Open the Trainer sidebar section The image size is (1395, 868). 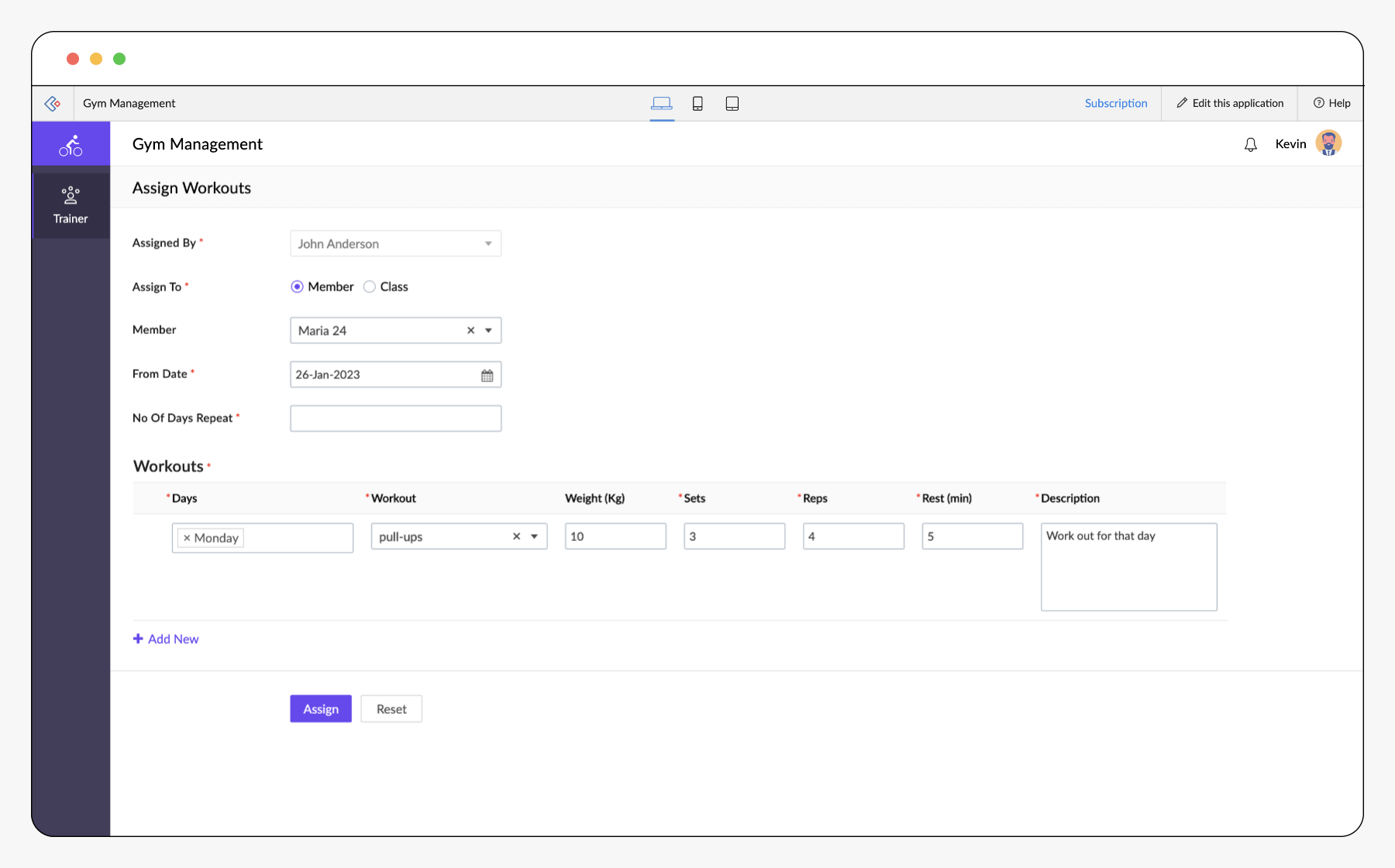[x=71, y=205]
